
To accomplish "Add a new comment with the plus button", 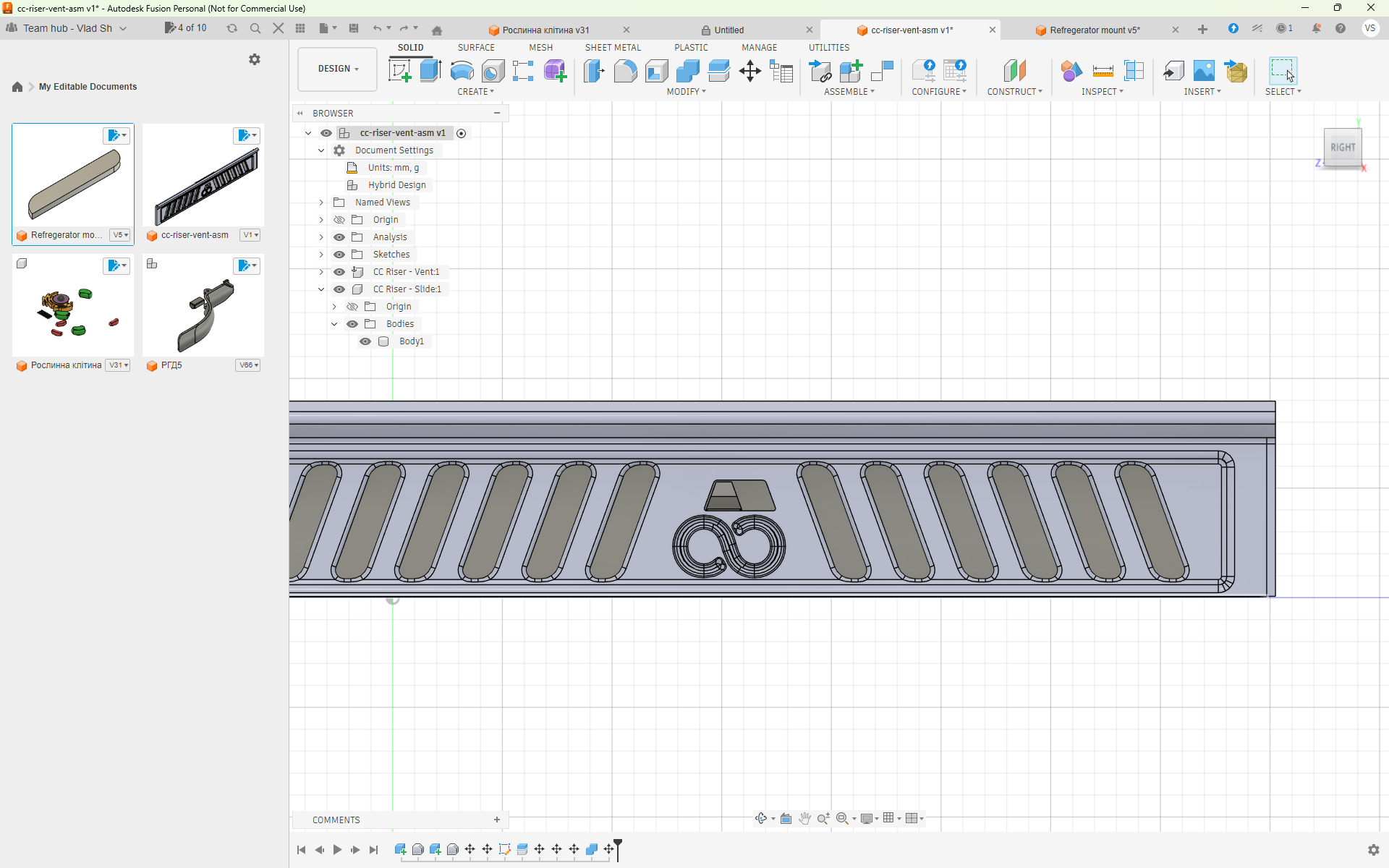I will (x=497, y=820).
